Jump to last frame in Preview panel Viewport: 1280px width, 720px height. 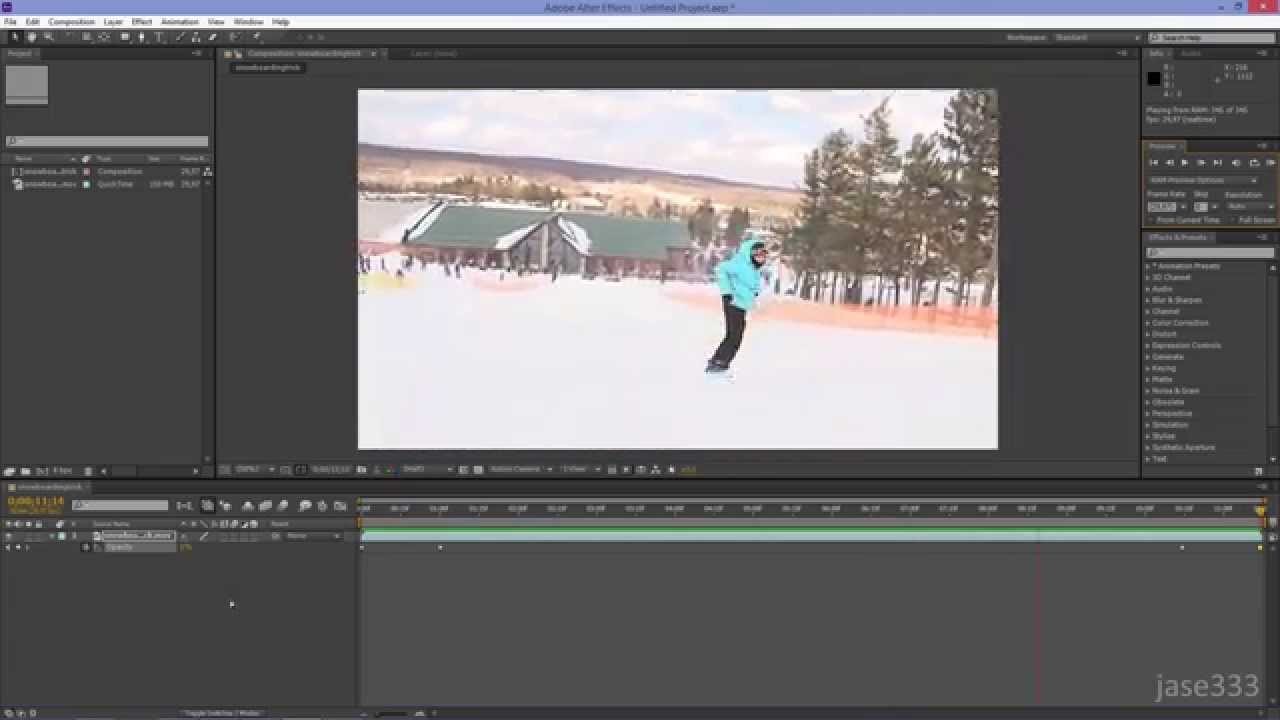click(1218, 163)
